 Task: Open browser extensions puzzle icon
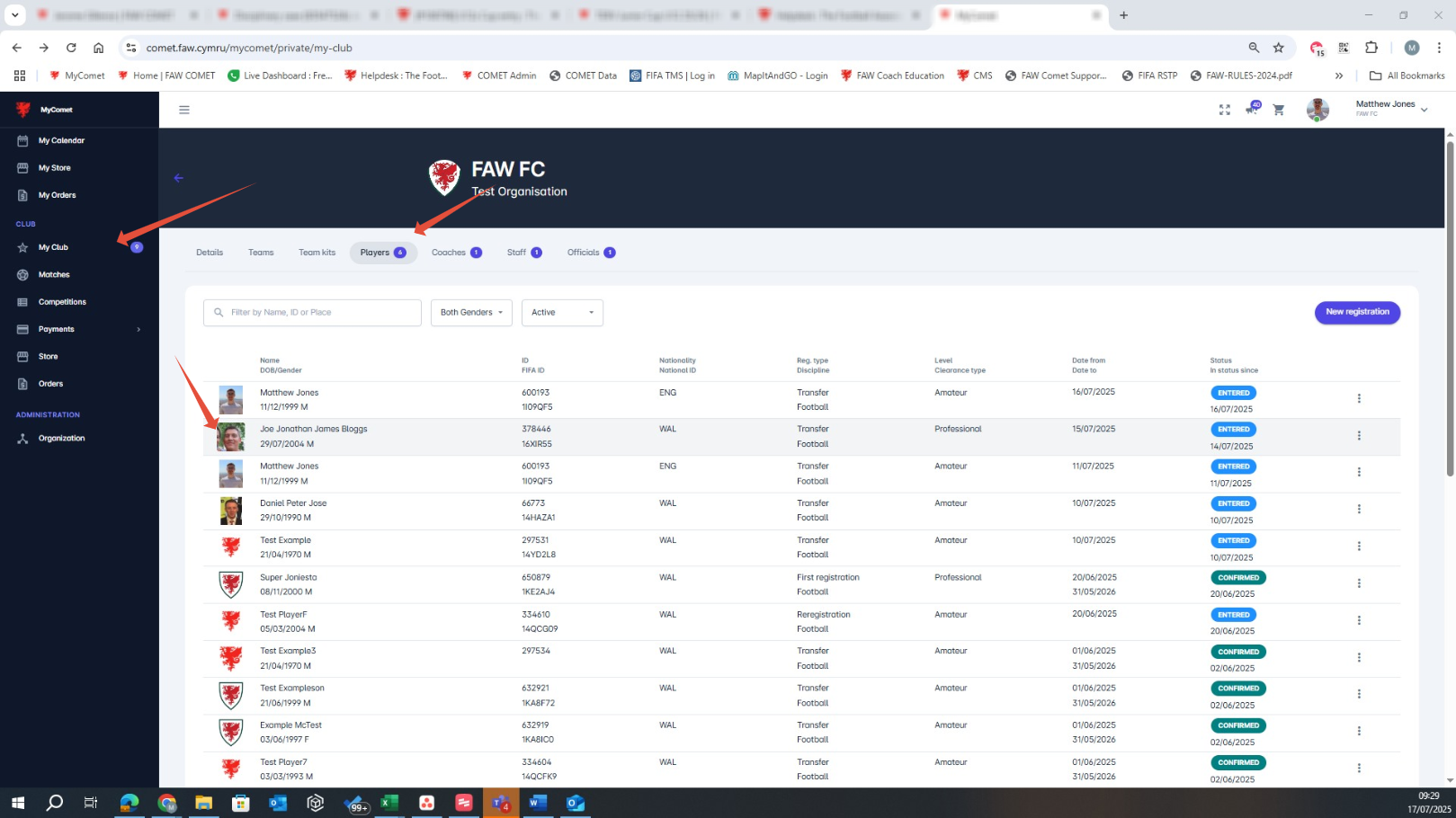point(1371,48)
